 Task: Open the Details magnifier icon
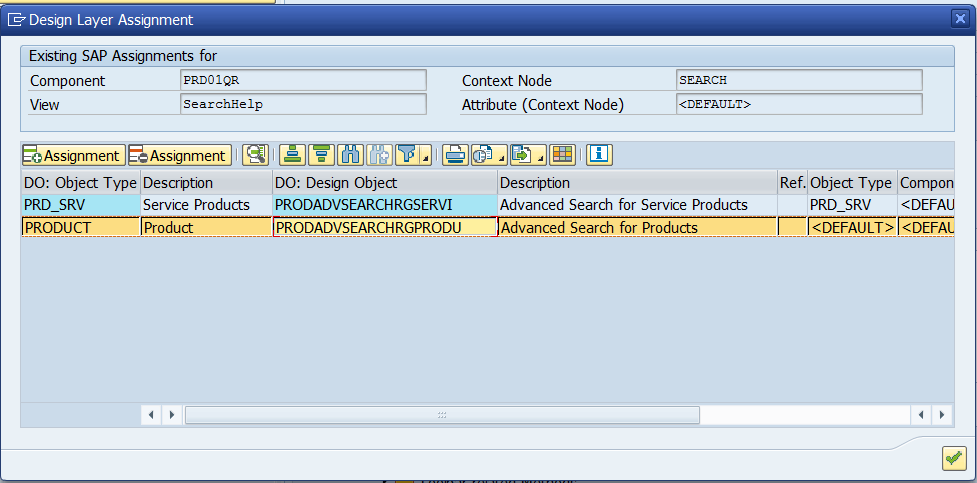point(255,155)
